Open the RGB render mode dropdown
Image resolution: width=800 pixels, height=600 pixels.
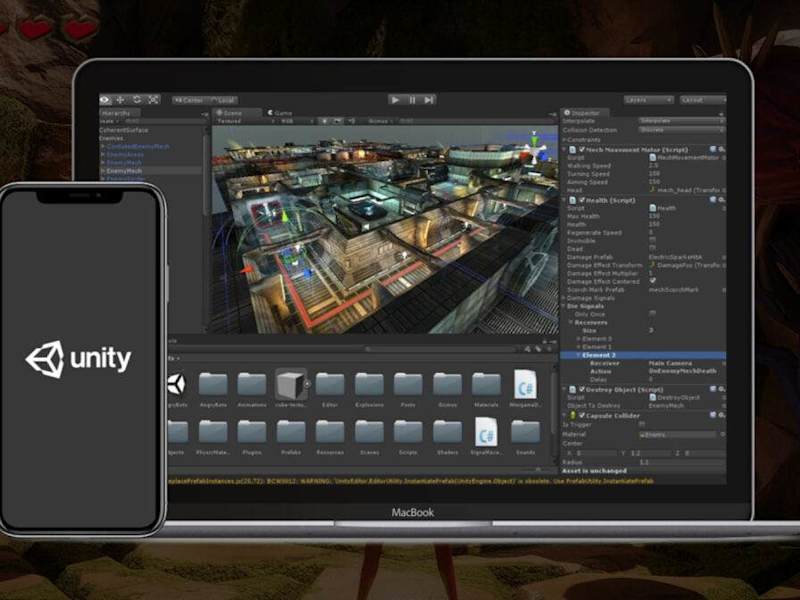coord(296,121)
